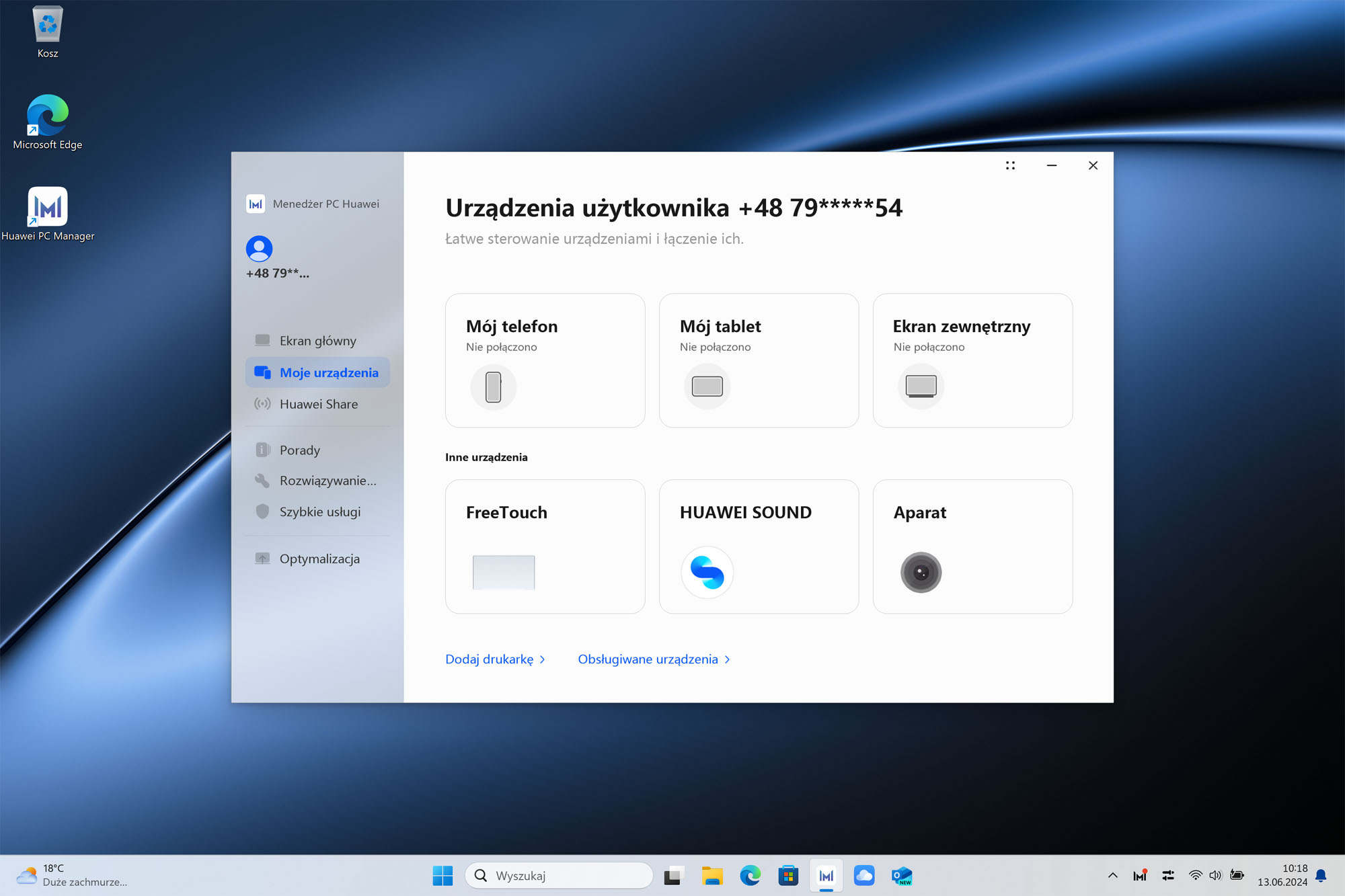The height and width of the screenshot is (896, 1345).
Task: Click the battery tray icon
Action: point(1237,876)
